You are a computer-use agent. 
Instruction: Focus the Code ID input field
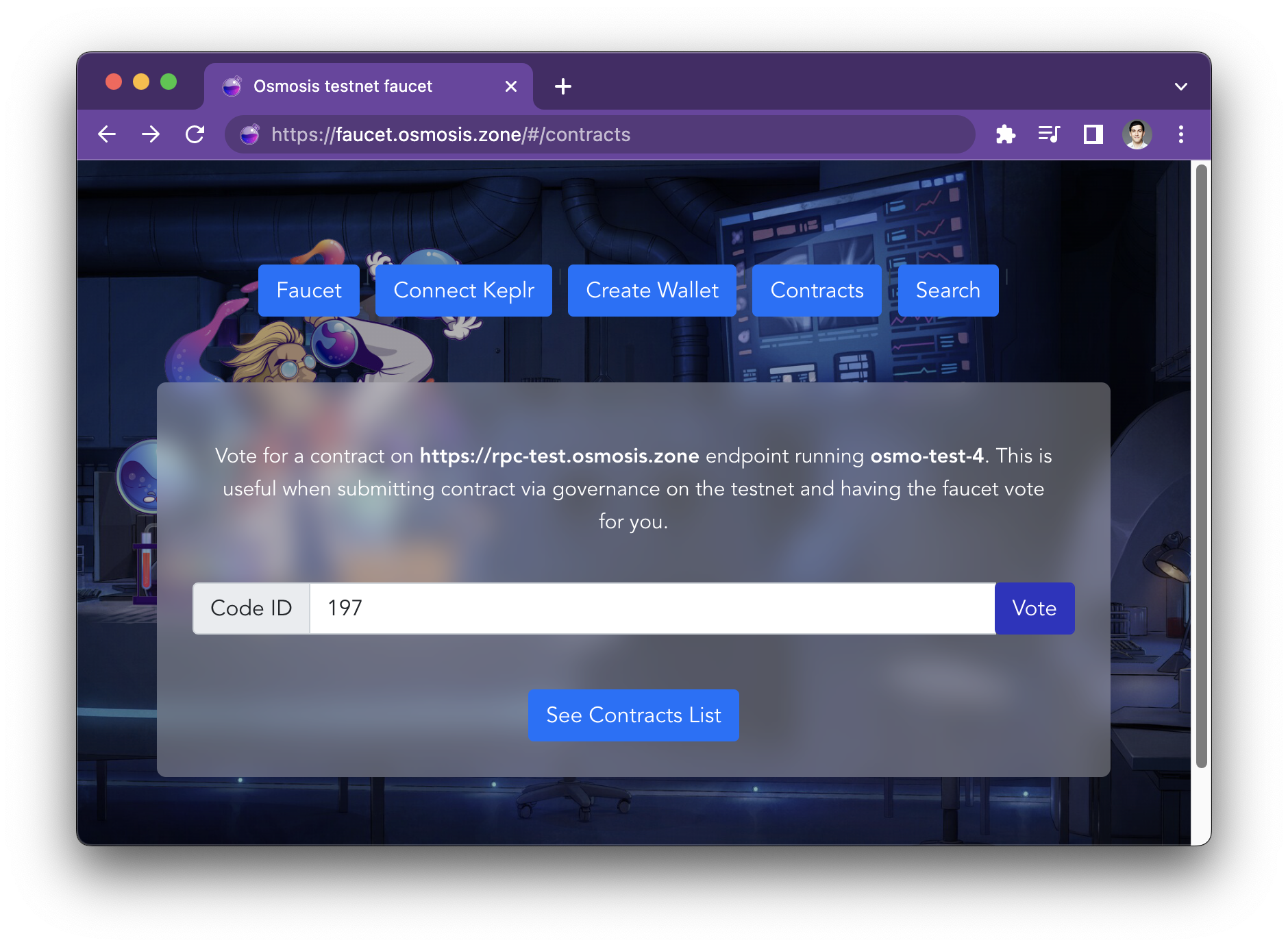651,608
